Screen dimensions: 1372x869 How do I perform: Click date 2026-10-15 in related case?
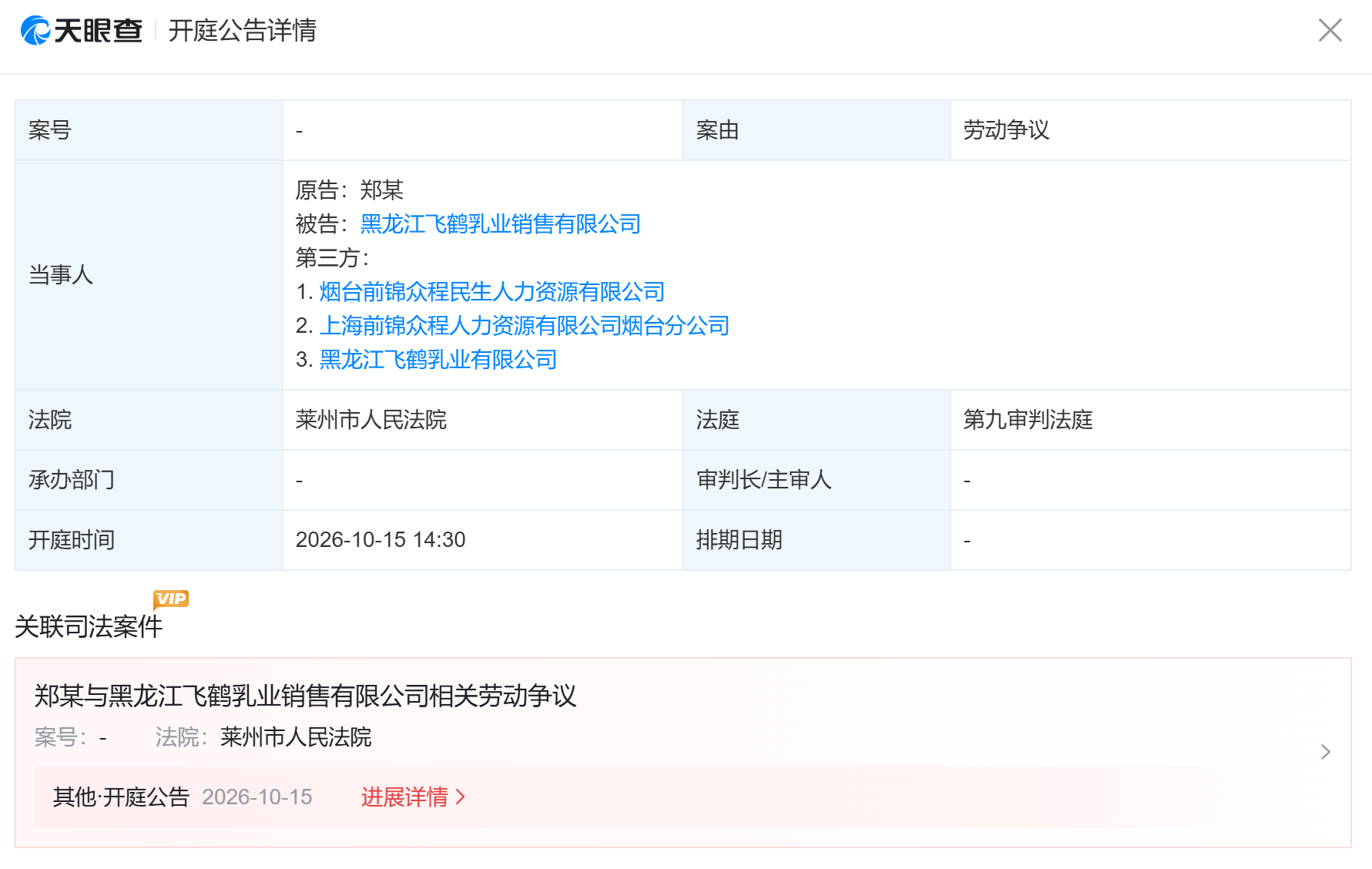257,797
